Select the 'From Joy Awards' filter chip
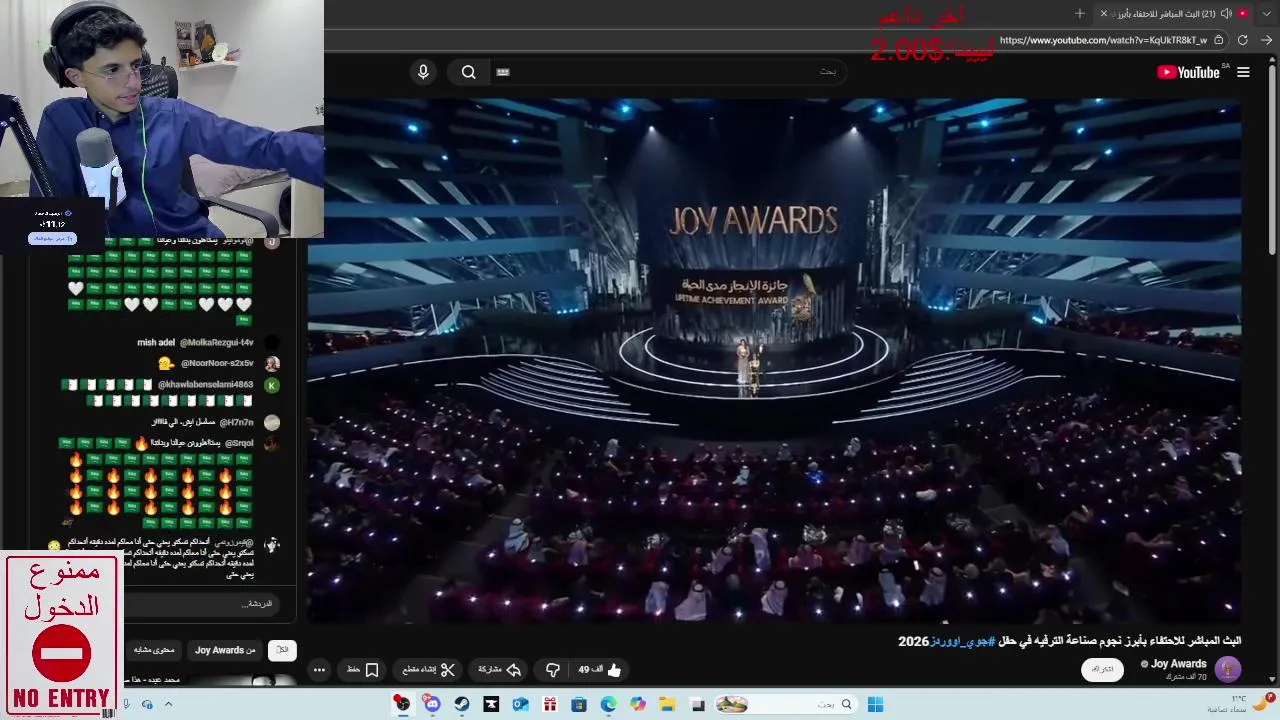1280x720 pixels. tap(225, 650)
